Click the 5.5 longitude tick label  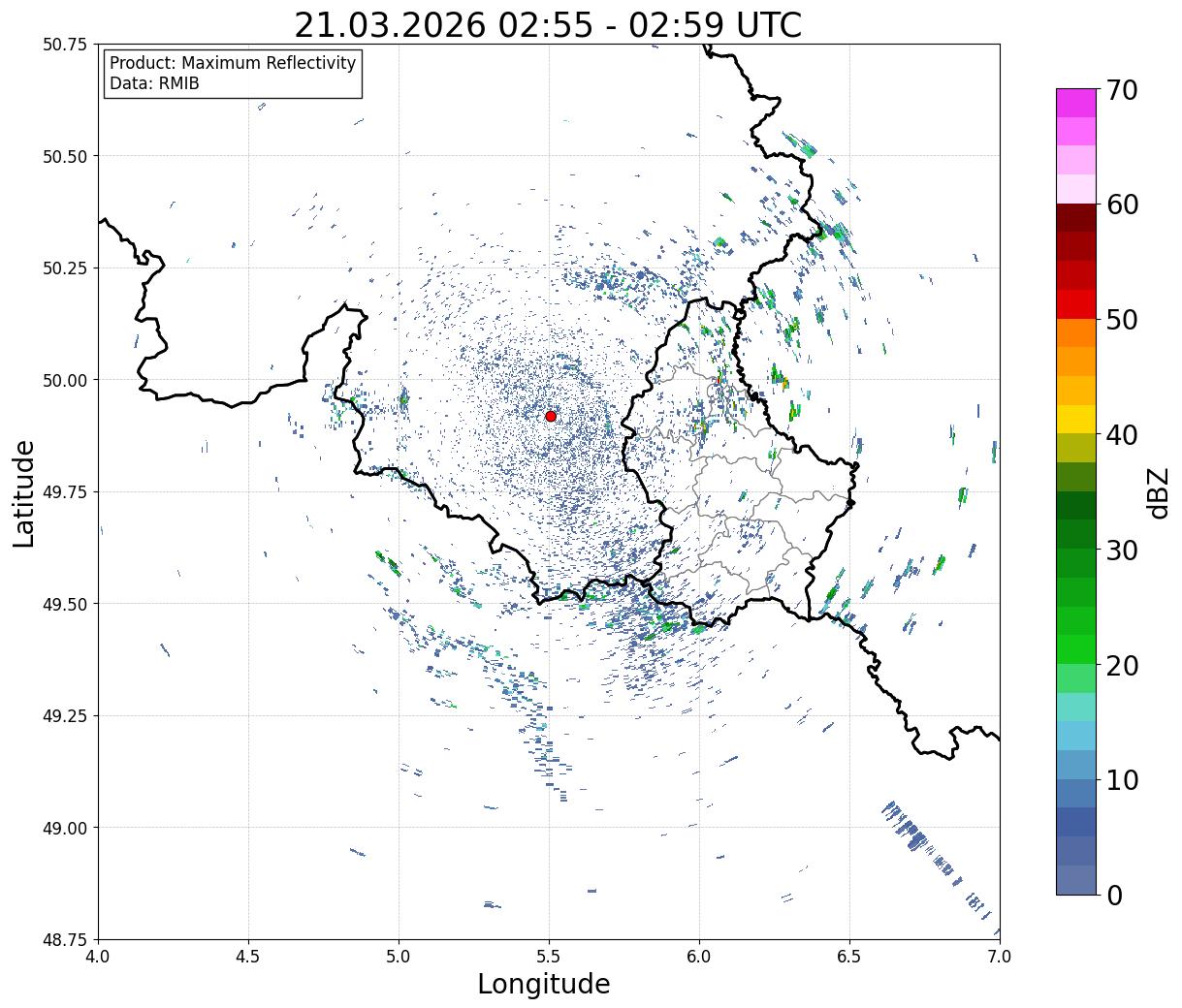tap(549, 957)
